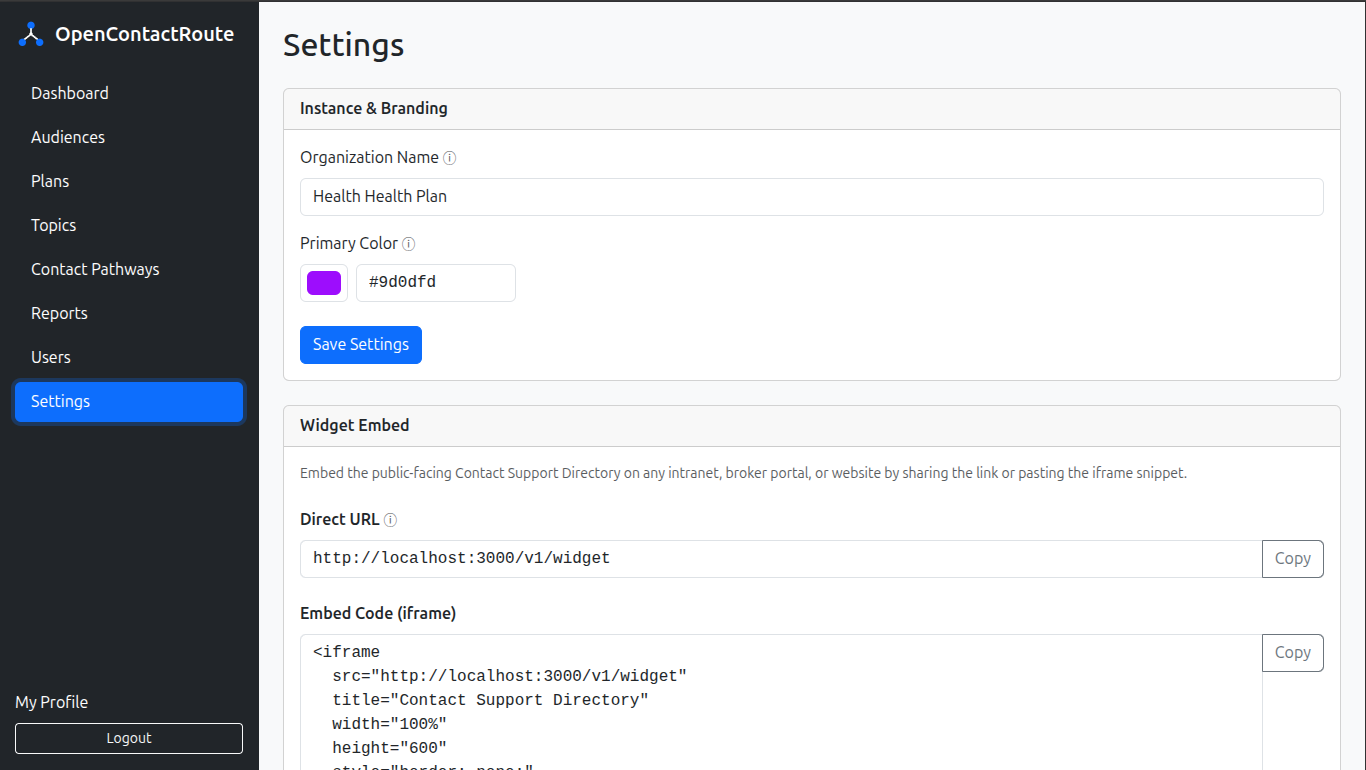Click the info icon next to Direct URL
The width and height of the screenshot is (1366, 770).
point(391,519)
